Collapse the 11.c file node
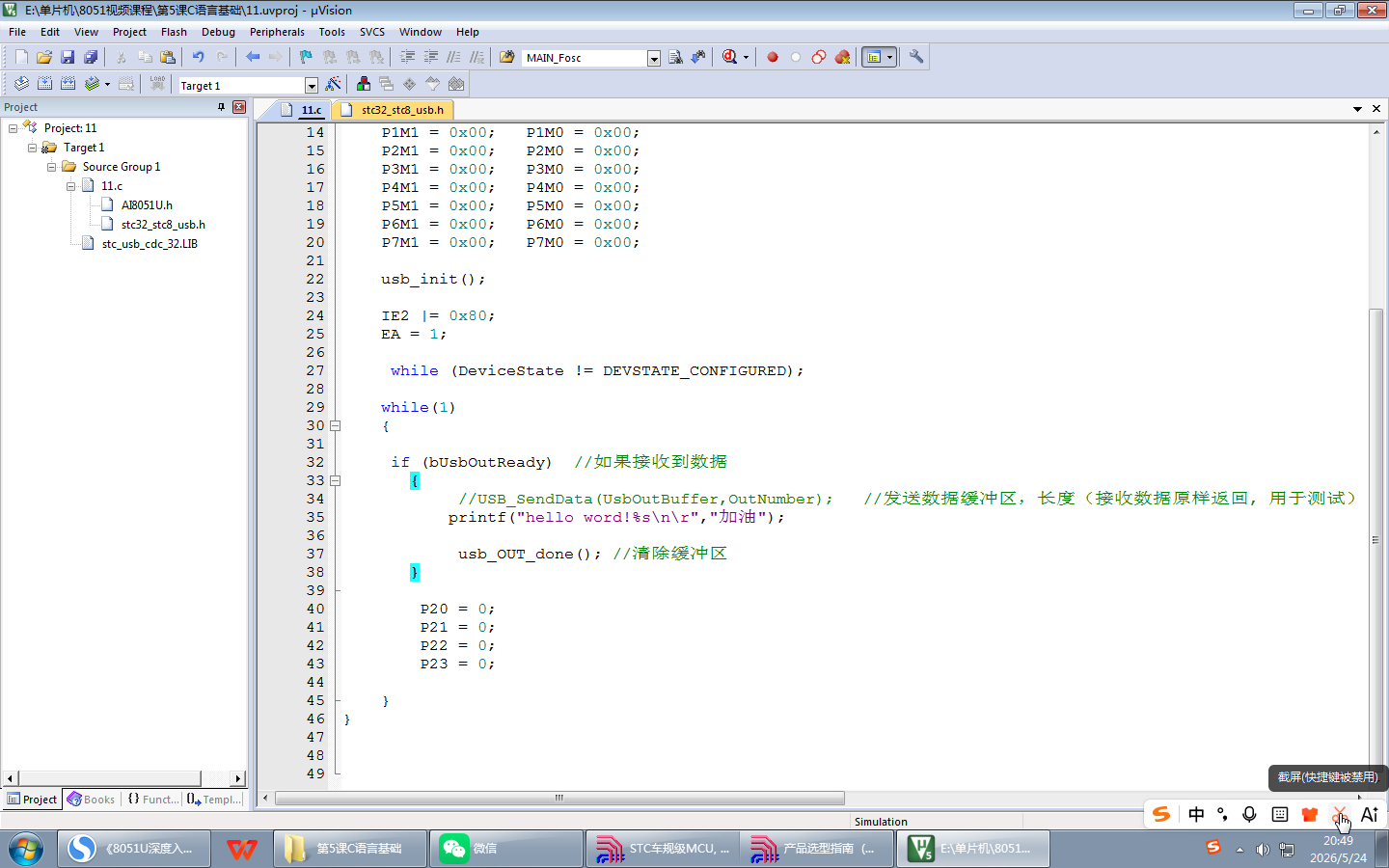Image resolution: width=1389 pixels, height=868 pixels. [70, 186]
